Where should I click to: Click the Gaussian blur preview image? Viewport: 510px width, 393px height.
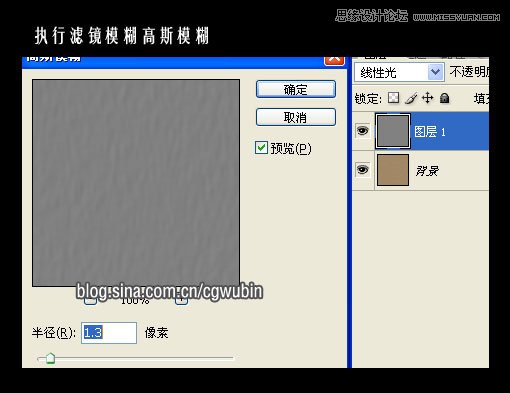(136, 183)
